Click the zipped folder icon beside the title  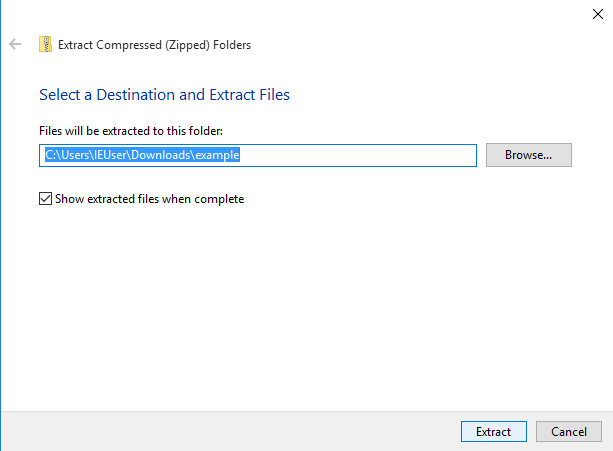tap(45, 44)
